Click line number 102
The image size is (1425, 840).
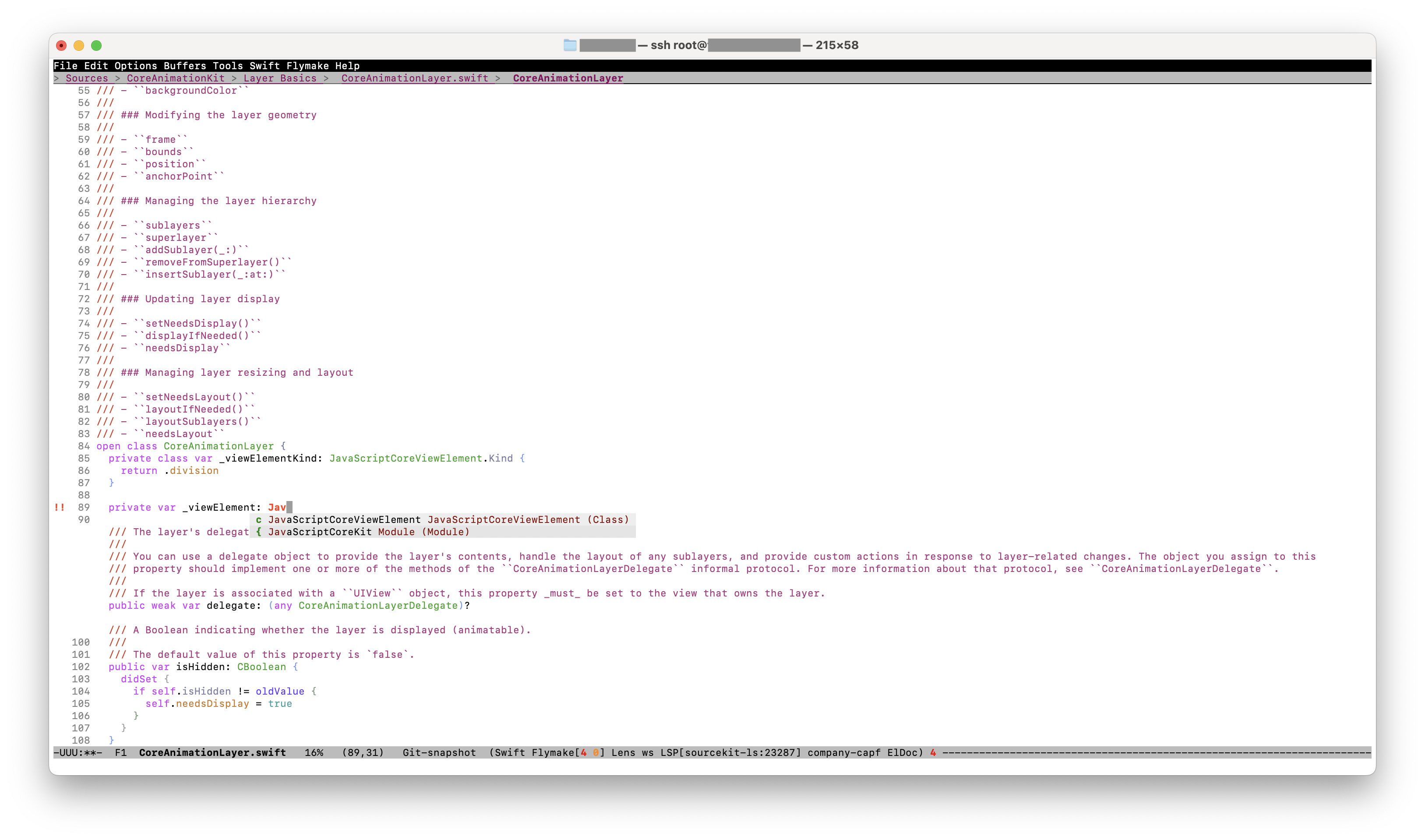point(81,667)
